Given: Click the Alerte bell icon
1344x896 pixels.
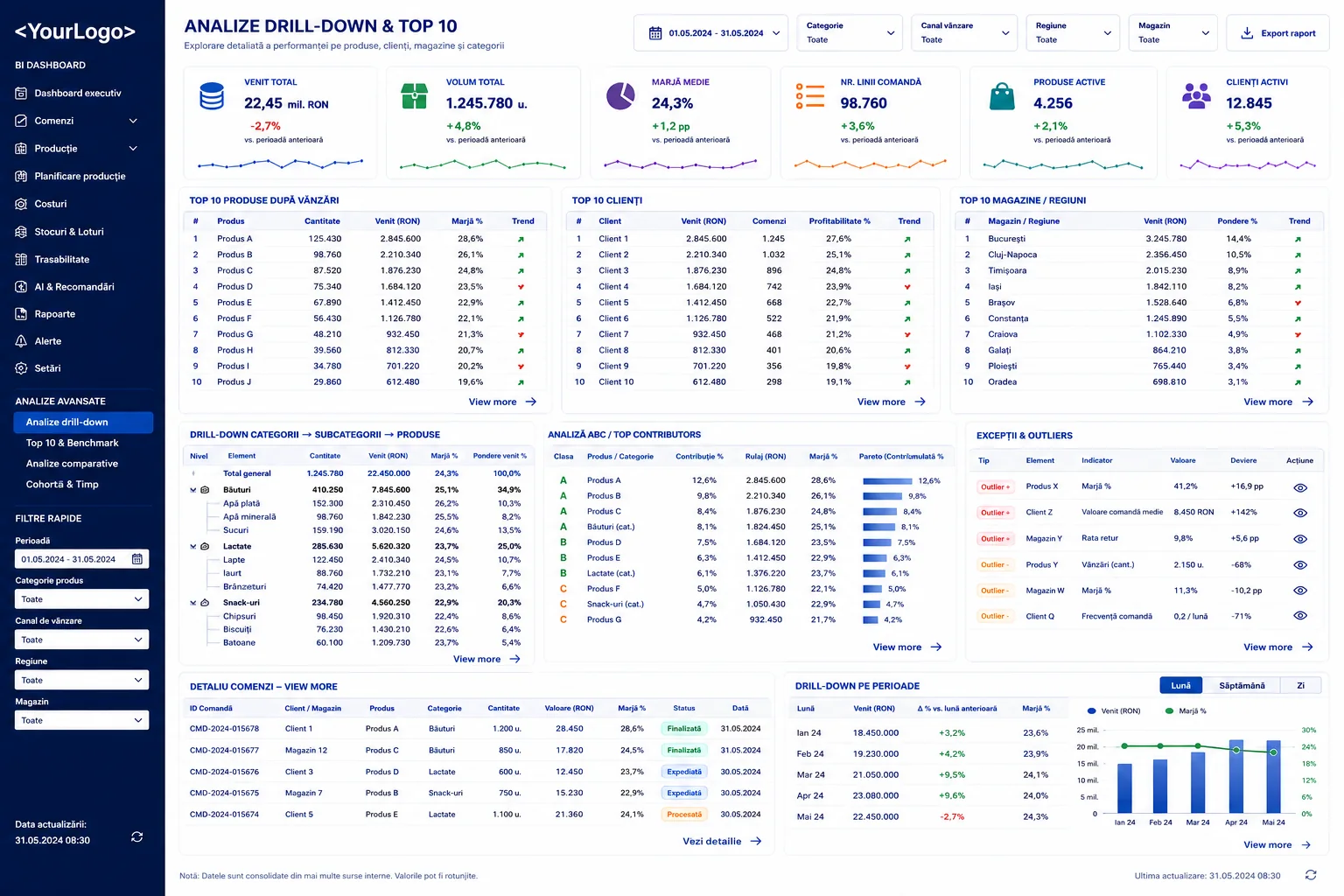Looking at the screenshot, I should (x=21, y=341).
